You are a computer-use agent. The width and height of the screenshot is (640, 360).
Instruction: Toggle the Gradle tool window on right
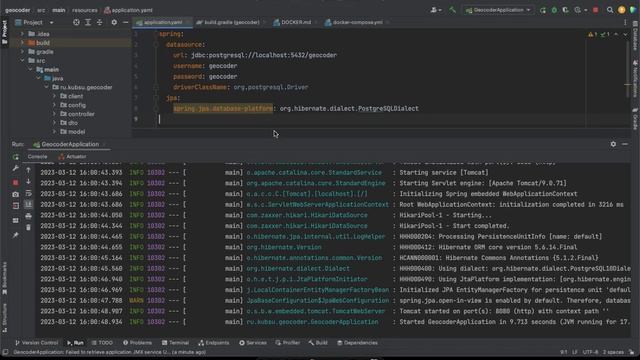pyautogui.click(x=635, y=119)
